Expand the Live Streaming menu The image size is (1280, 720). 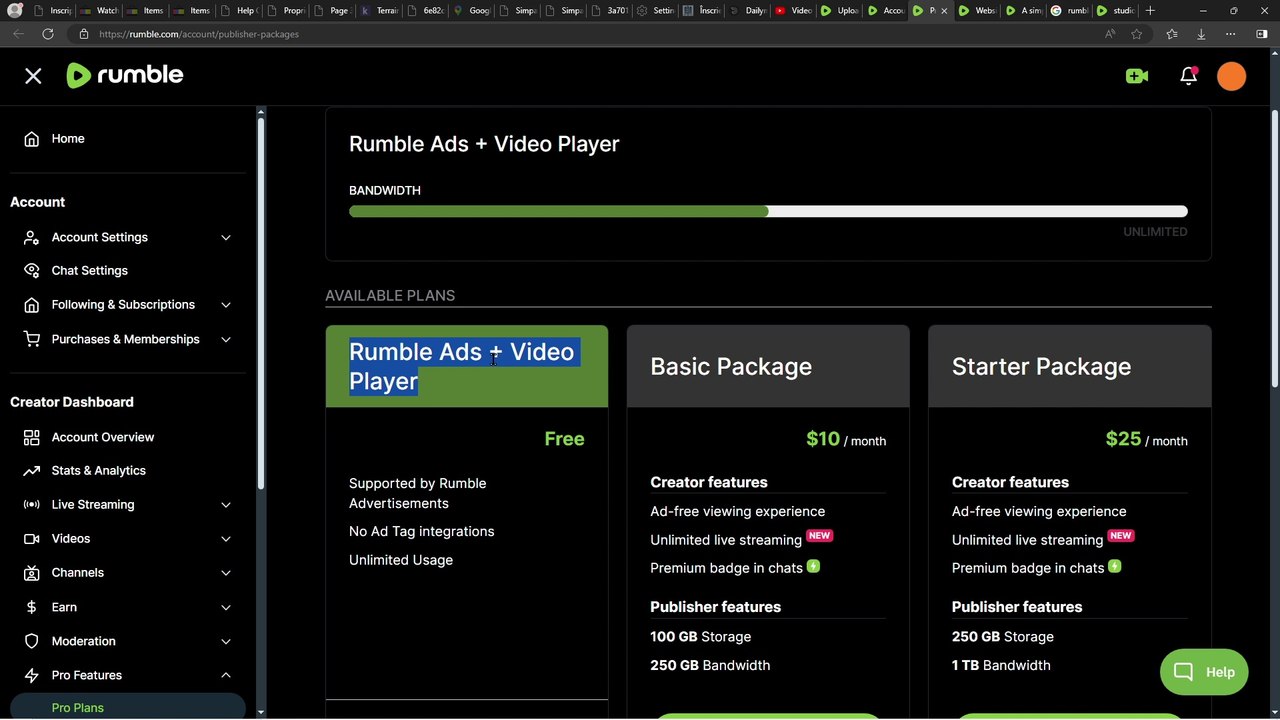point(225,505)
